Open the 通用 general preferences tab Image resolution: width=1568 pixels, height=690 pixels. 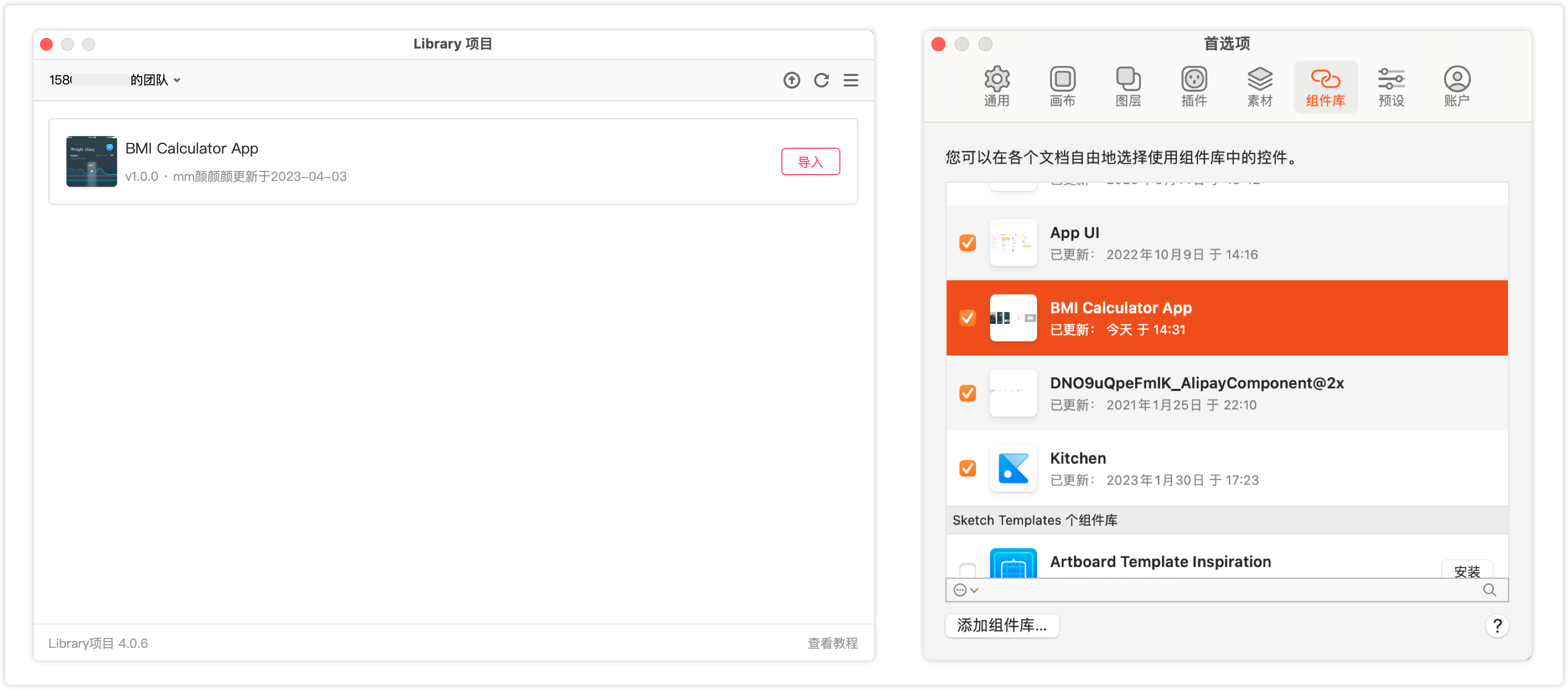(x=996, y=87)
